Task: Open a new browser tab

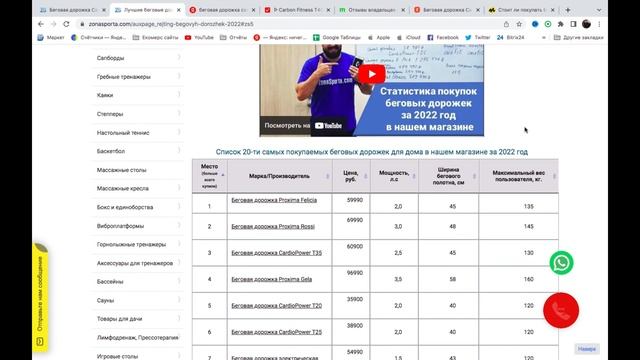Action: coord(568,10)
